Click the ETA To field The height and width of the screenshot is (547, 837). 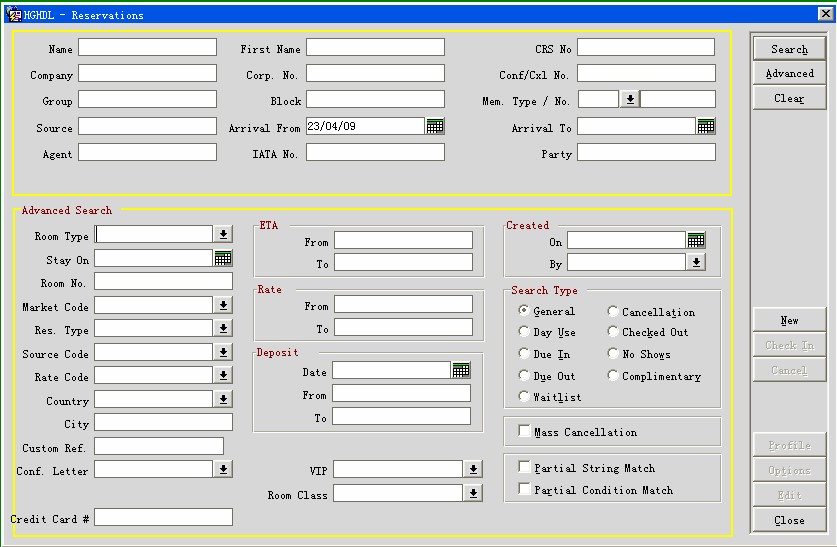(x=403, y=262)
